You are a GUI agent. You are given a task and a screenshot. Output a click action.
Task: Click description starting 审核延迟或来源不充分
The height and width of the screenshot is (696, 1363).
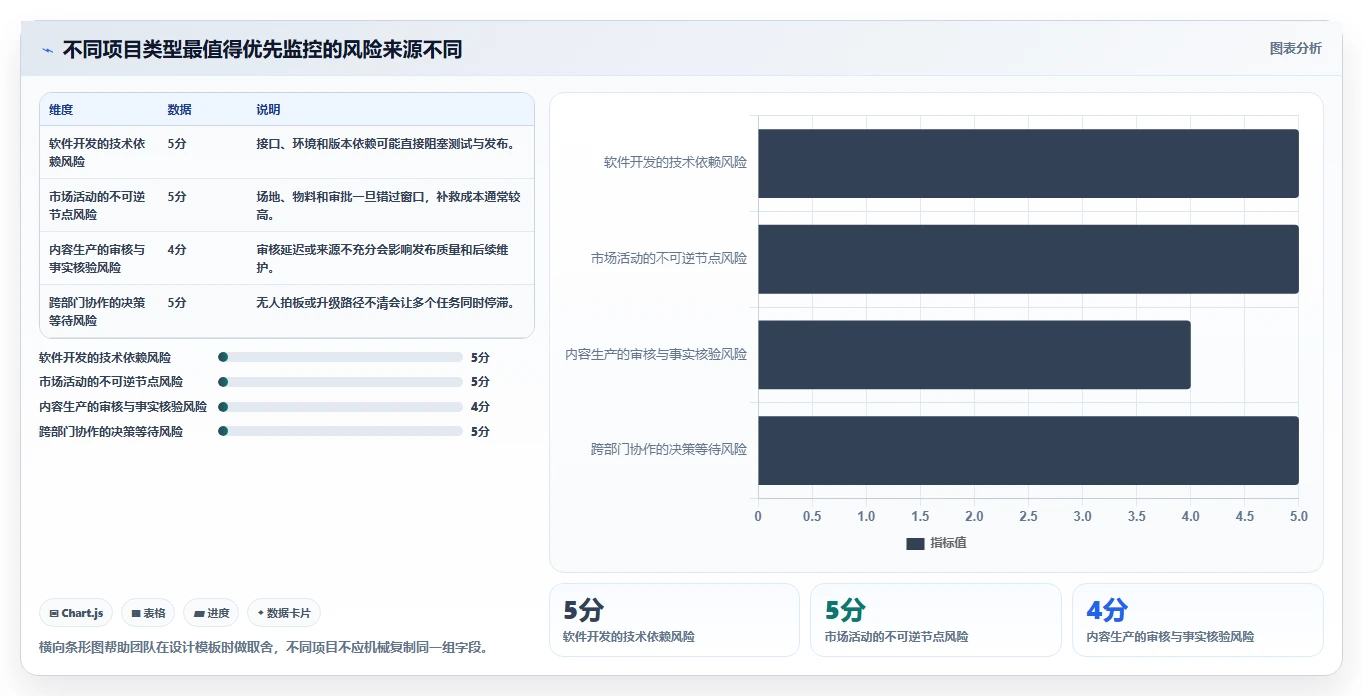click(383, 258)
